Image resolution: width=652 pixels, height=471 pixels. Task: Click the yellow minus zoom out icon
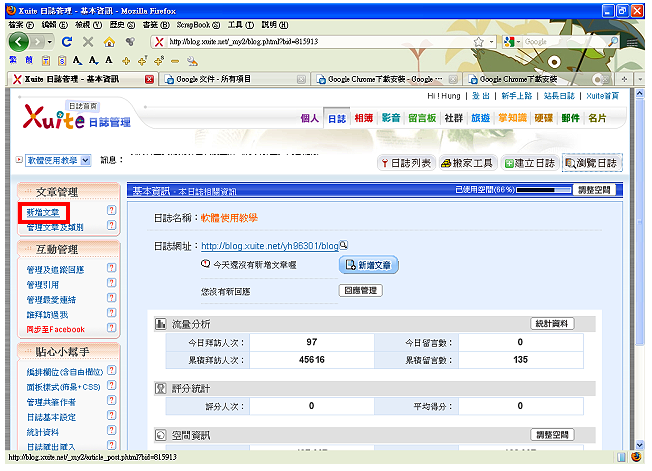pyautogui.click(x=175, y=62)
